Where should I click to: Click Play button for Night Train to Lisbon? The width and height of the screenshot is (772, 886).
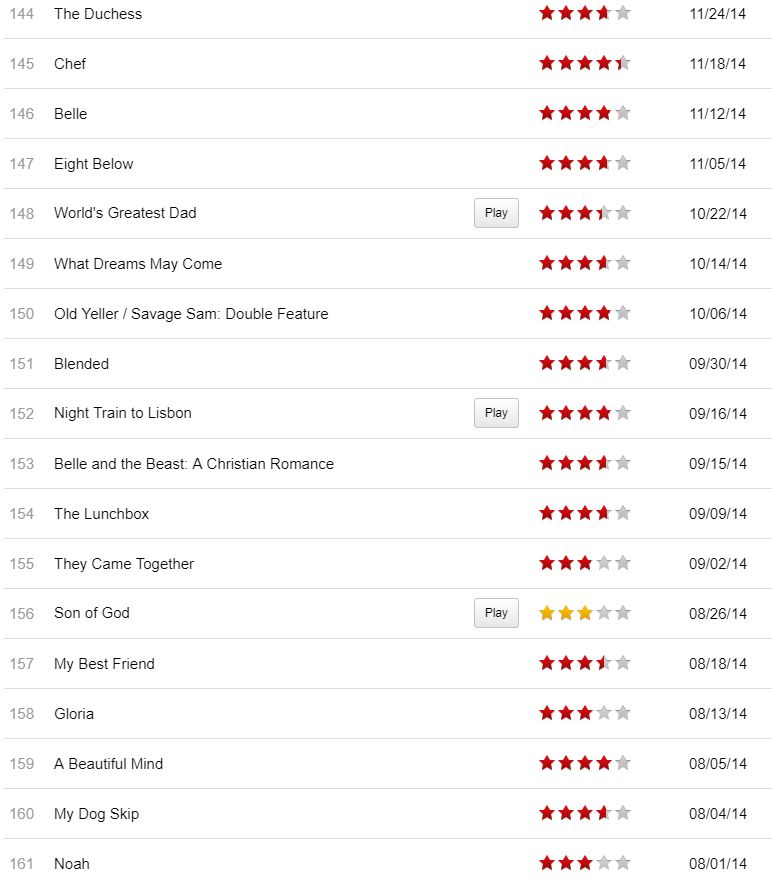click(x=496, y=413)
